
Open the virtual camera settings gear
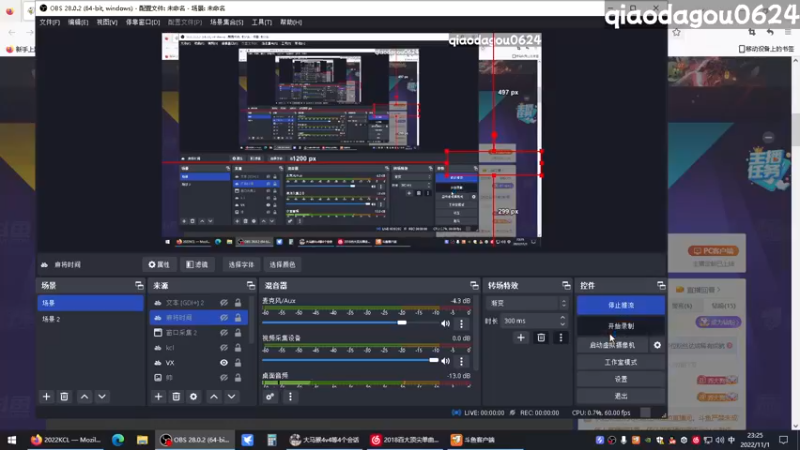[x=657, y=345]
